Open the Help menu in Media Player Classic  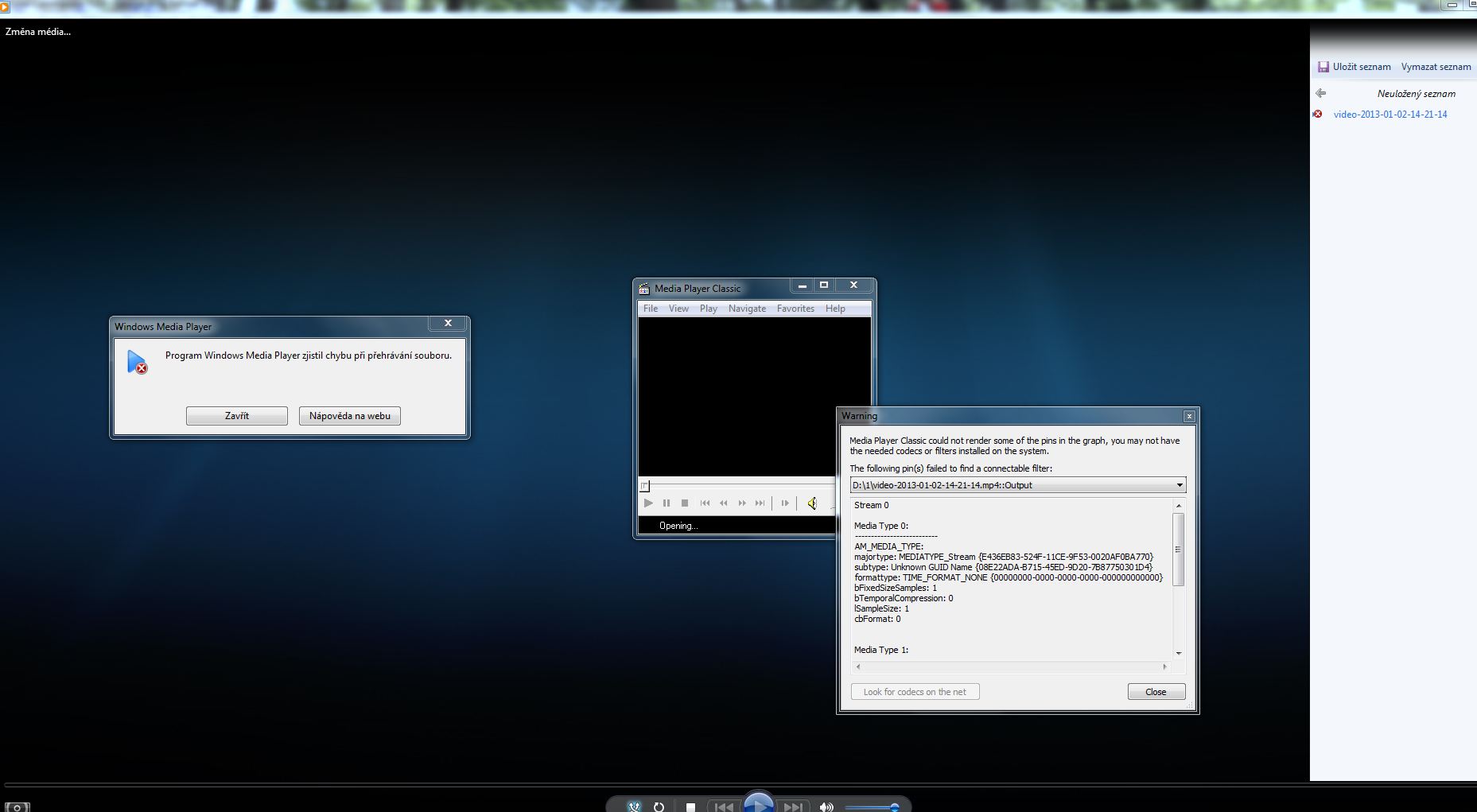click(x=835, y=309)
